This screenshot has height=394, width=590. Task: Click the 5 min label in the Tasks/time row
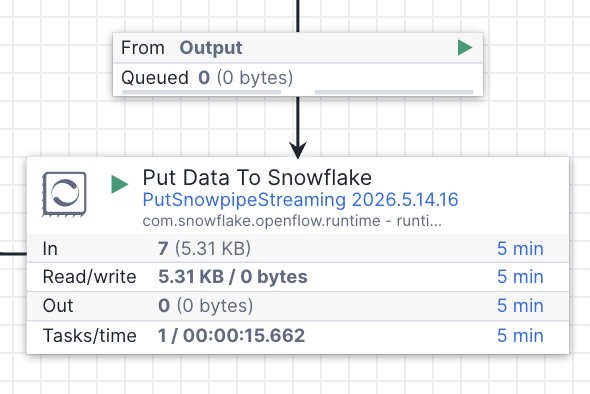pyautogui.click(x=520, y=336)
